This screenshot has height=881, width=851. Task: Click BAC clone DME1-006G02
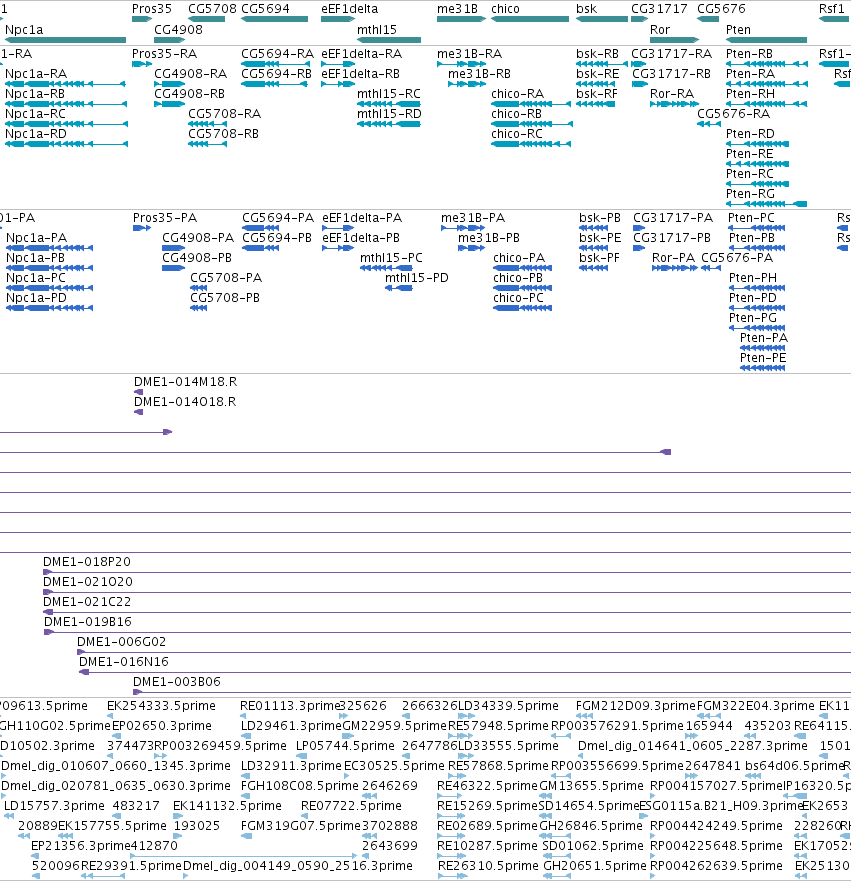[121, 642]
